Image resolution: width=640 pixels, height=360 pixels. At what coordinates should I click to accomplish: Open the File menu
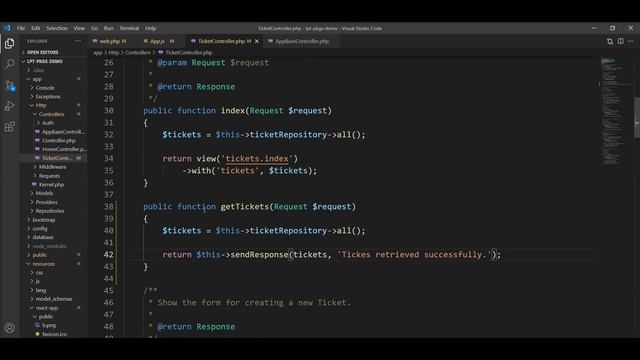point(21,28)
